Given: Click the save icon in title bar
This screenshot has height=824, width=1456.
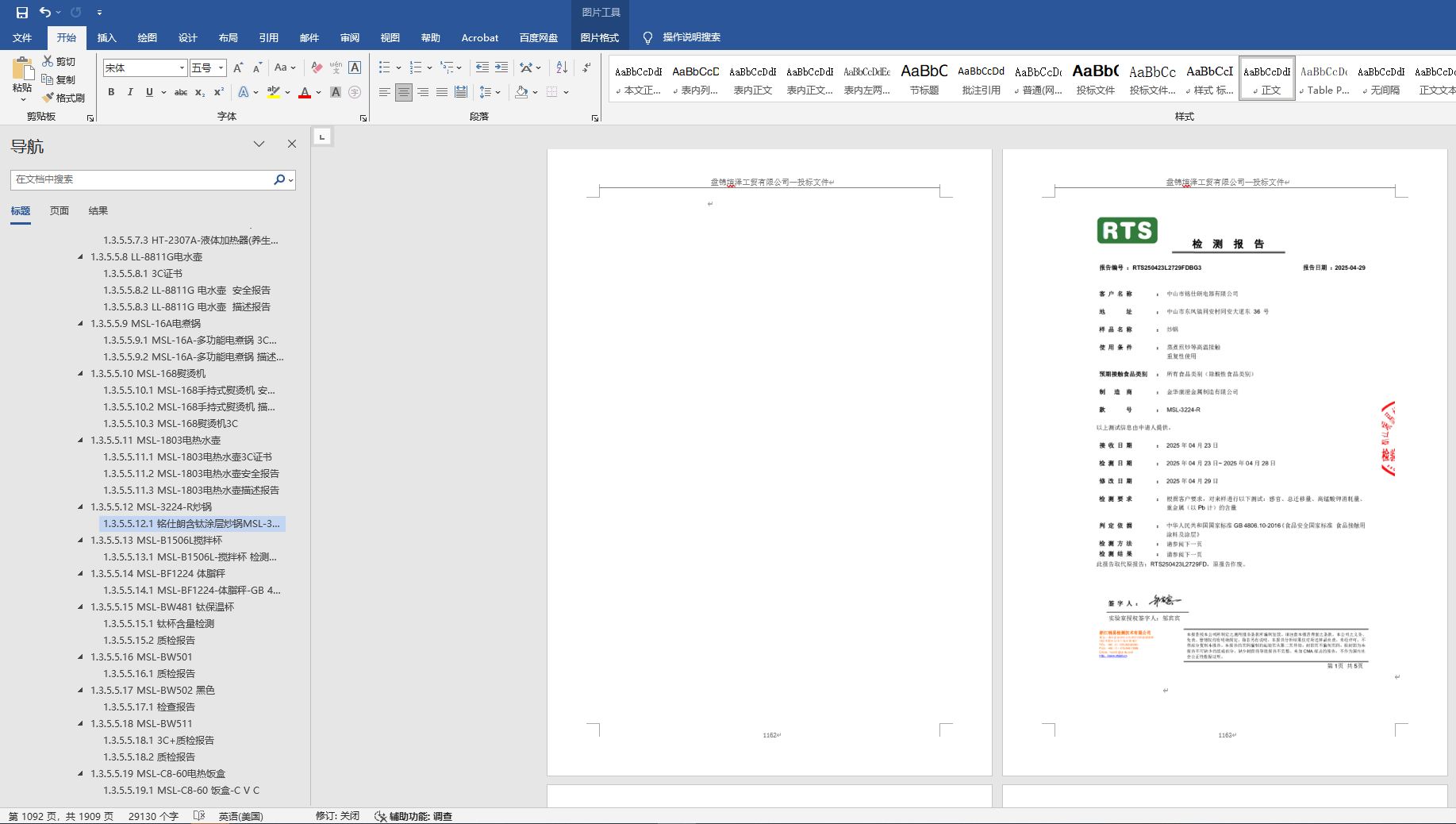Looking at the screenshot, I should coord(21,12).
